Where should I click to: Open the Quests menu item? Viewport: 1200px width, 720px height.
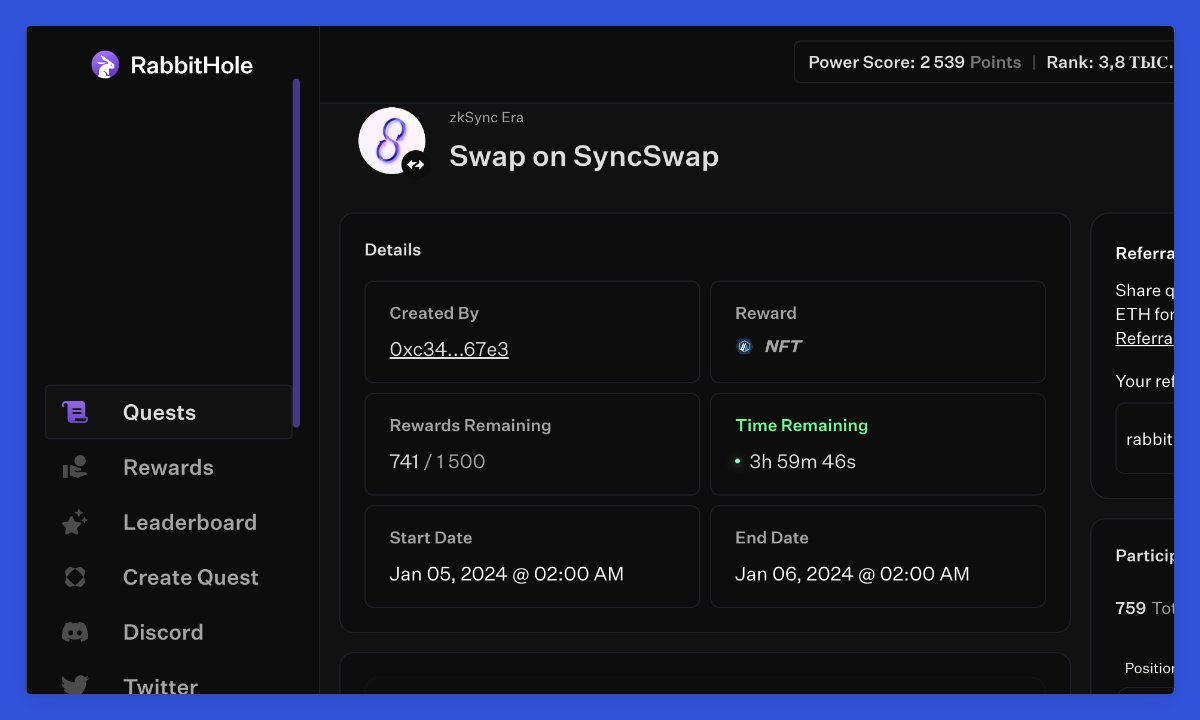[169, 412]
